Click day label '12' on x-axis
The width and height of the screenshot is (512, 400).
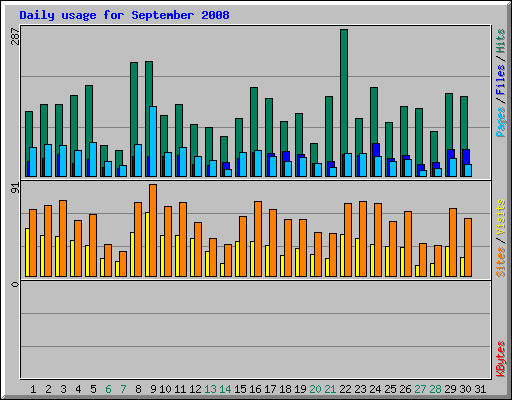[x=195, y=389]
